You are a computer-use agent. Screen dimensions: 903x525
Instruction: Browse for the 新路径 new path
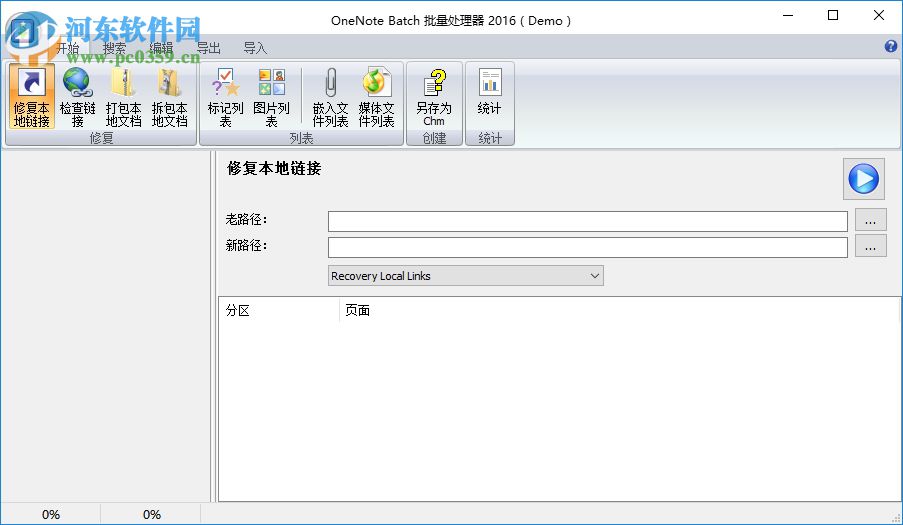[870, 246]
